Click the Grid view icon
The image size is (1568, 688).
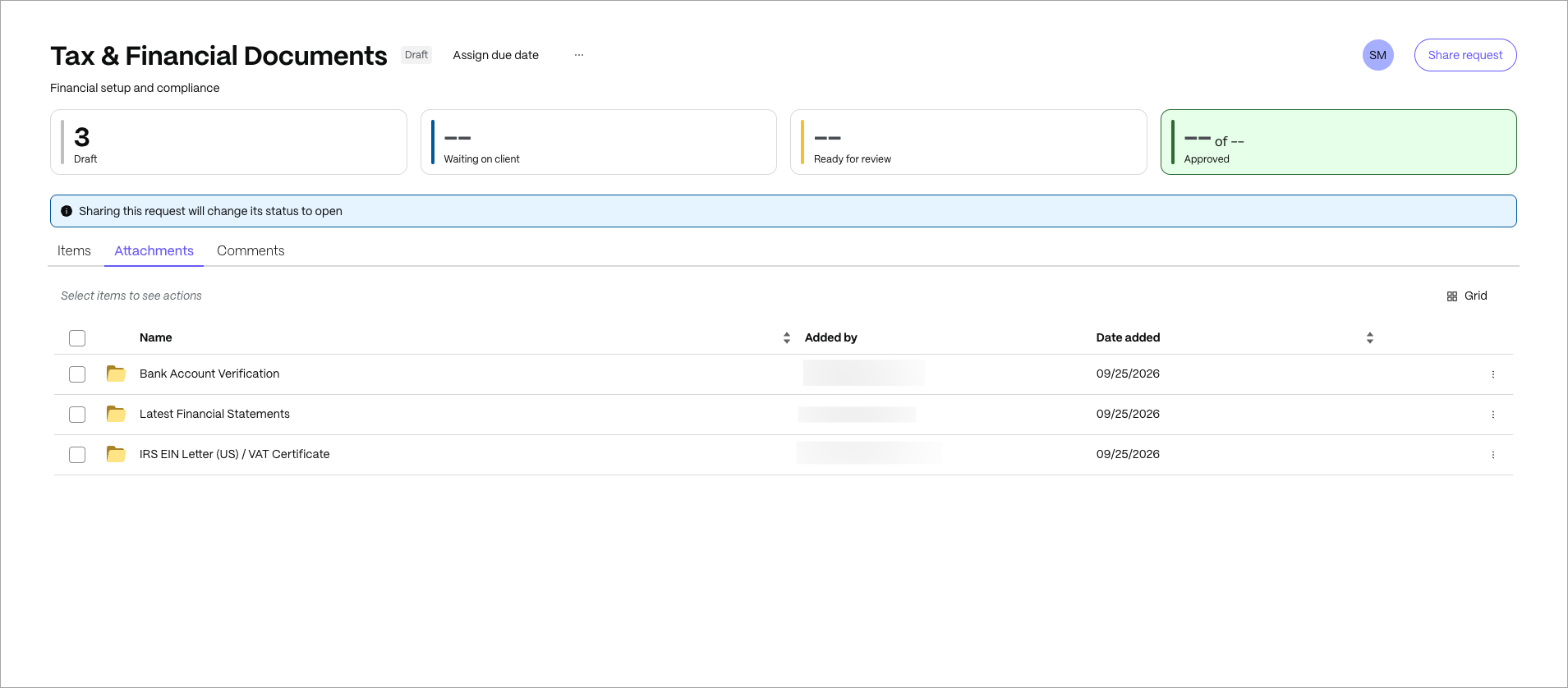[1452, 296]
